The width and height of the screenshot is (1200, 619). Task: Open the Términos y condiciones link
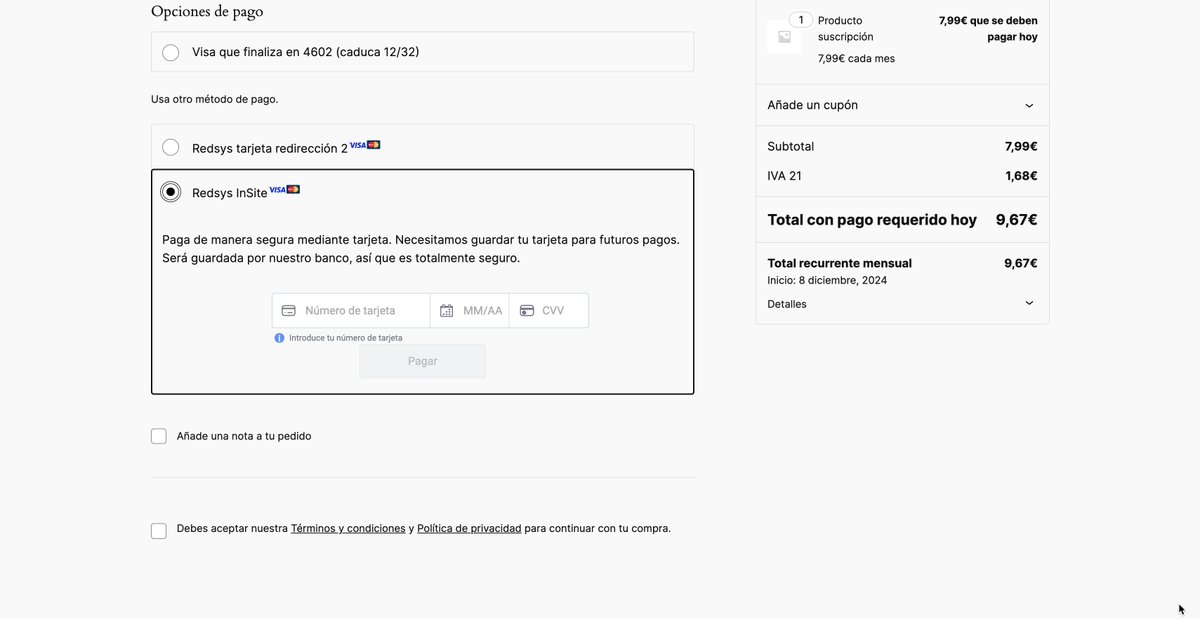(x=346, y=527)
